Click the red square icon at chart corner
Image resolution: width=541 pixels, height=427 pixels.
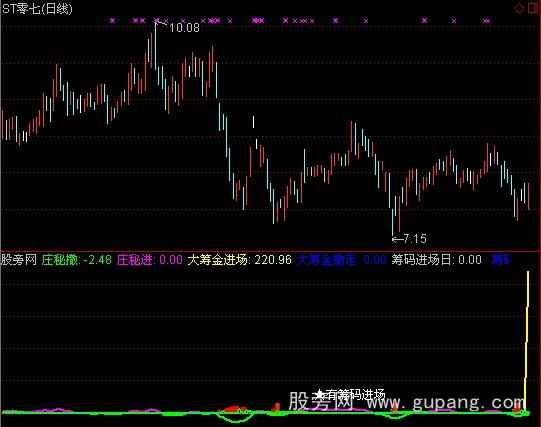click(x=533, y=8)
